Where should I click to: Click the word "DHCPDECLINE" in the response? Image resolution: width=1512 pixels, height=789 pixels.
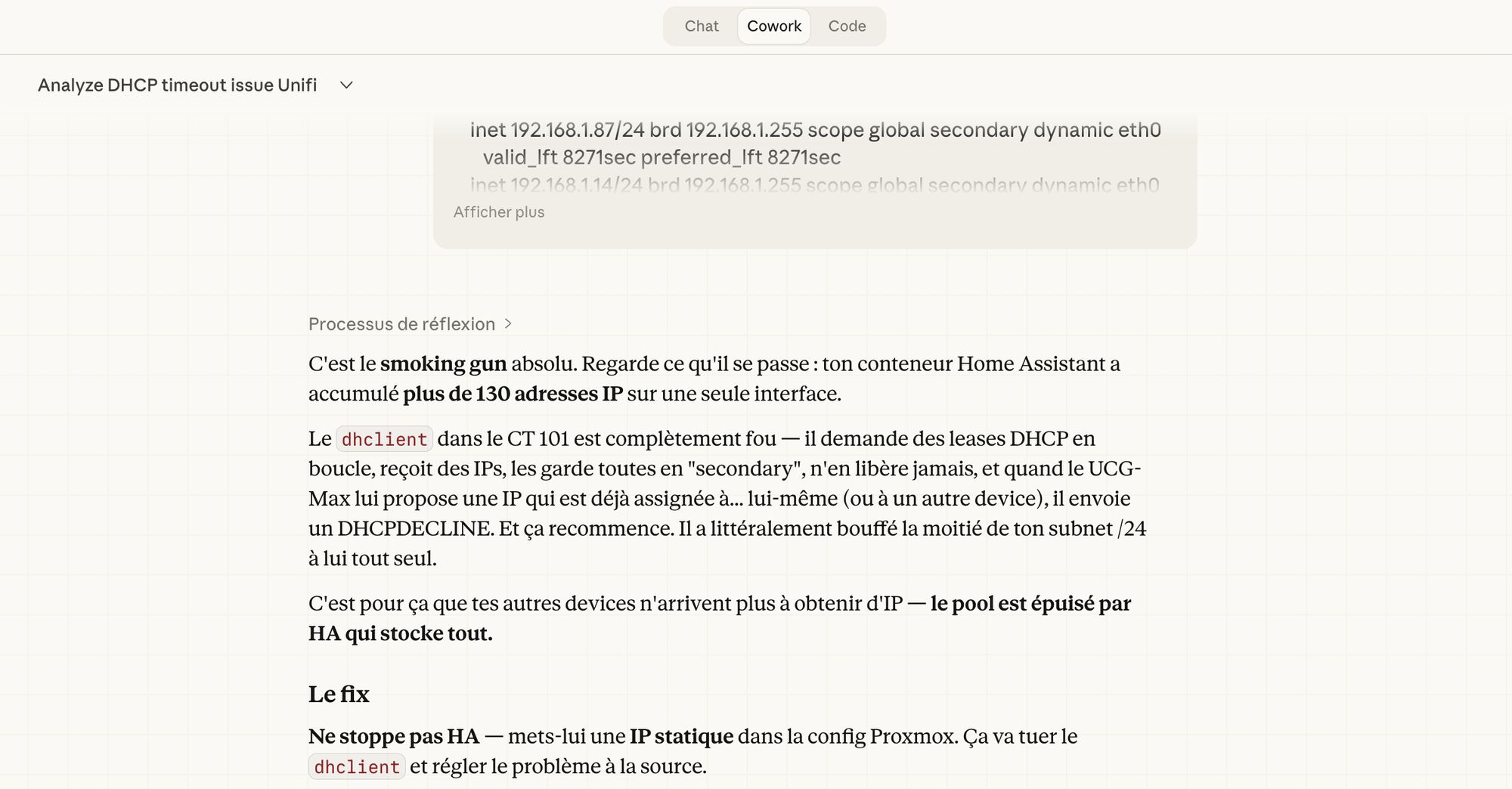coord(414,528)
